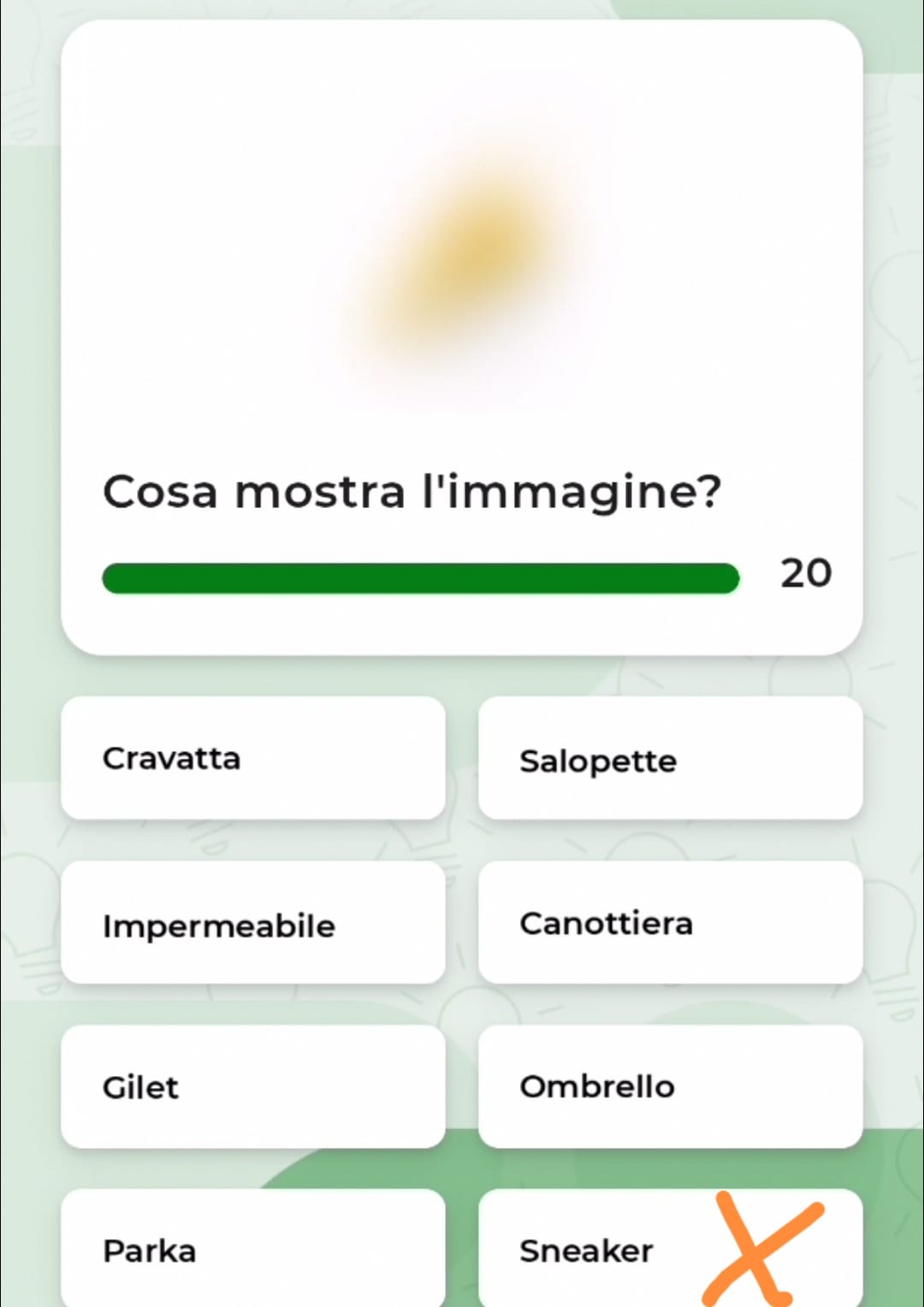Tap the Canottiera answer button
This screenshot has height=1307, width=924.
point(670,923)
